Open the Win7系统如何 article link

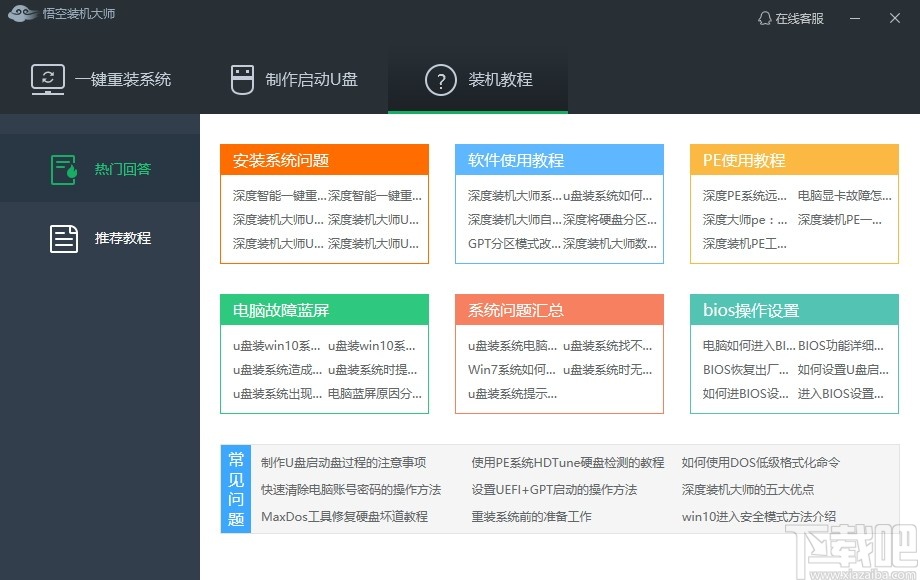512,369
